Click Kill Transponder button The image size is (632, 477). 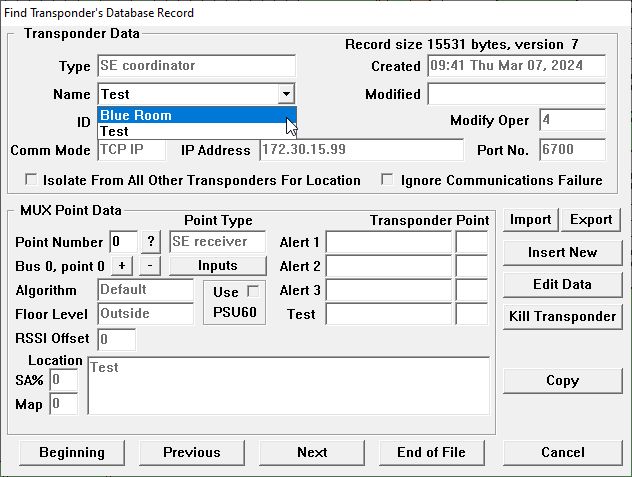[x=561, y=317]
